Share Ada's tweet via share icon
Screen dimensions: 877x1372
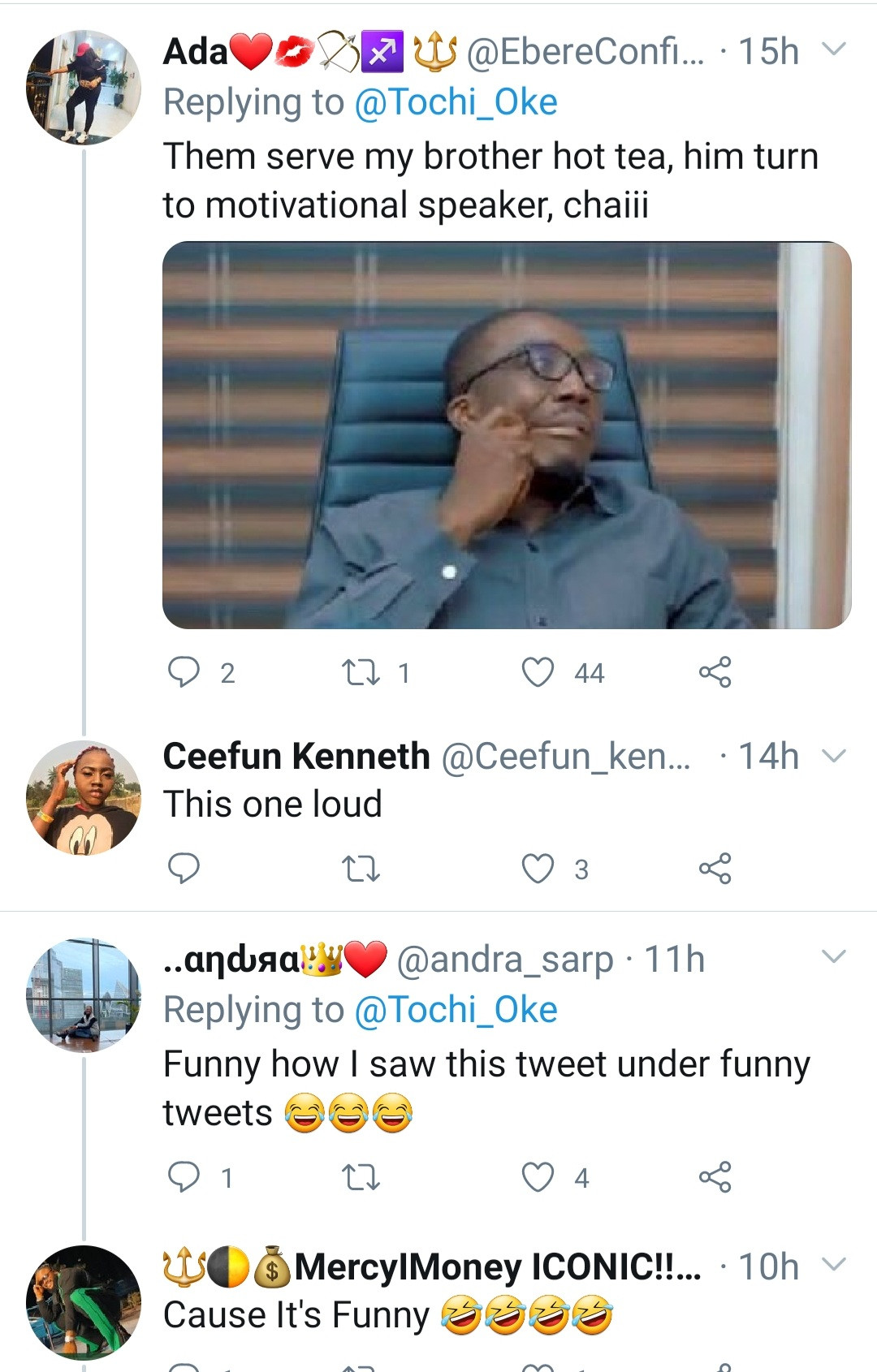point(715,672)
